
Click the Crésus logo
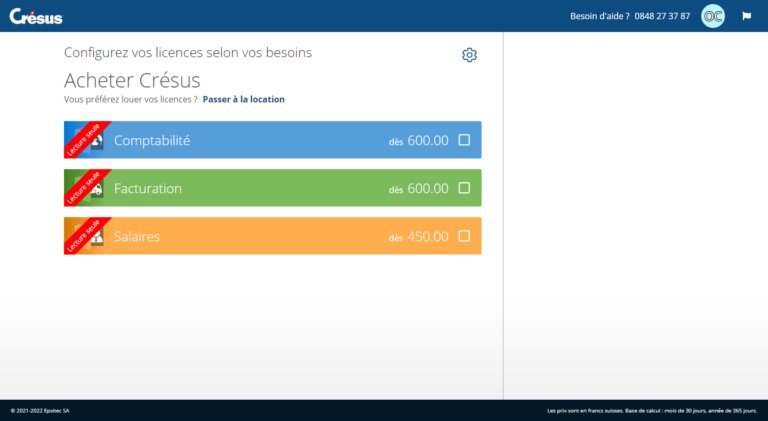[x=36, y=17]
